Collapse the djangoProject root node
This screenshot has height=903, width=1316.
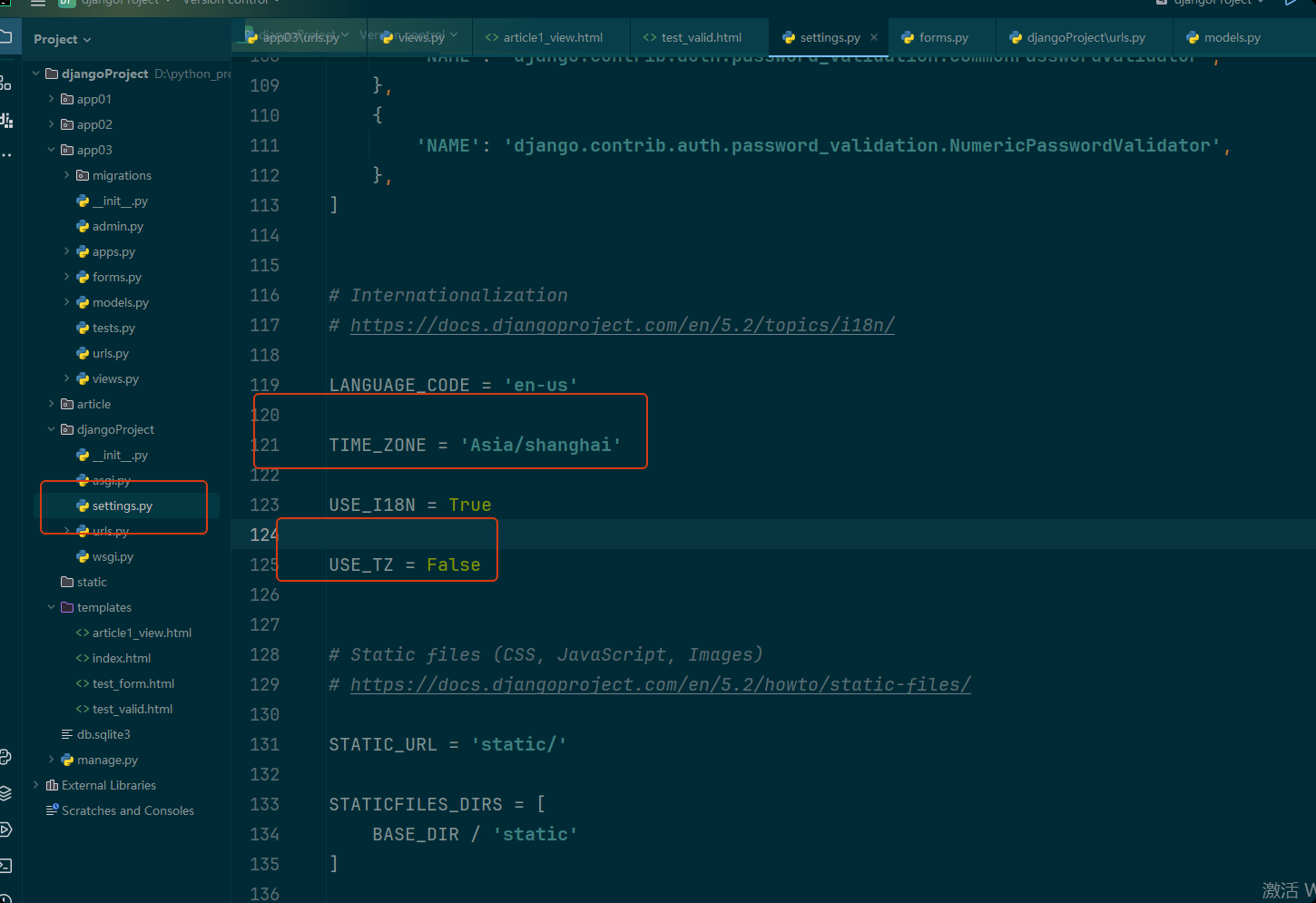coord(36,74)
